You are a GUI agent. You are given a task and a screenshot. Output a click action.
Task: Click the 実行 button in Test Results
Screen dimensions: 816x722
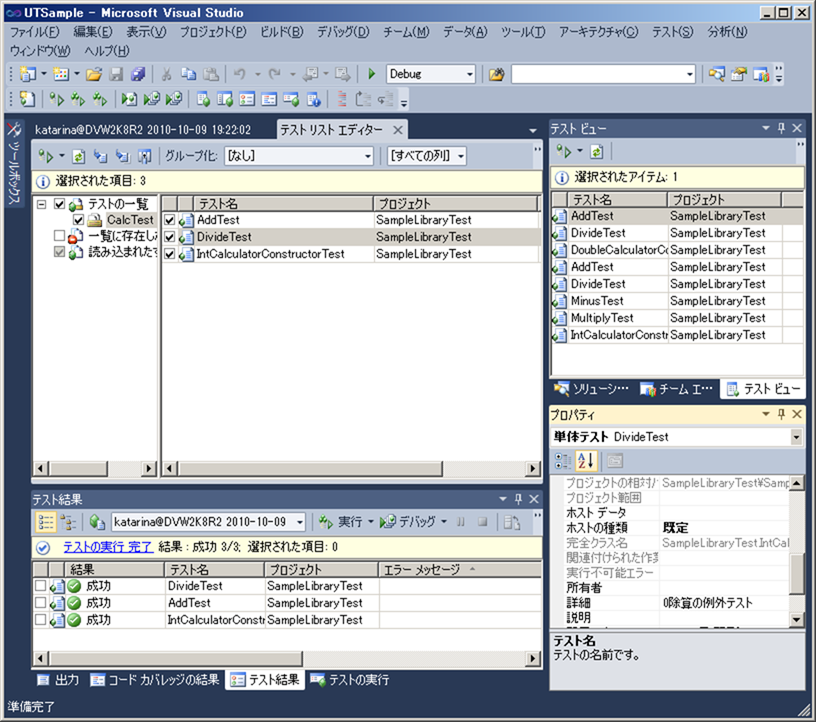[x=341, y=522]
